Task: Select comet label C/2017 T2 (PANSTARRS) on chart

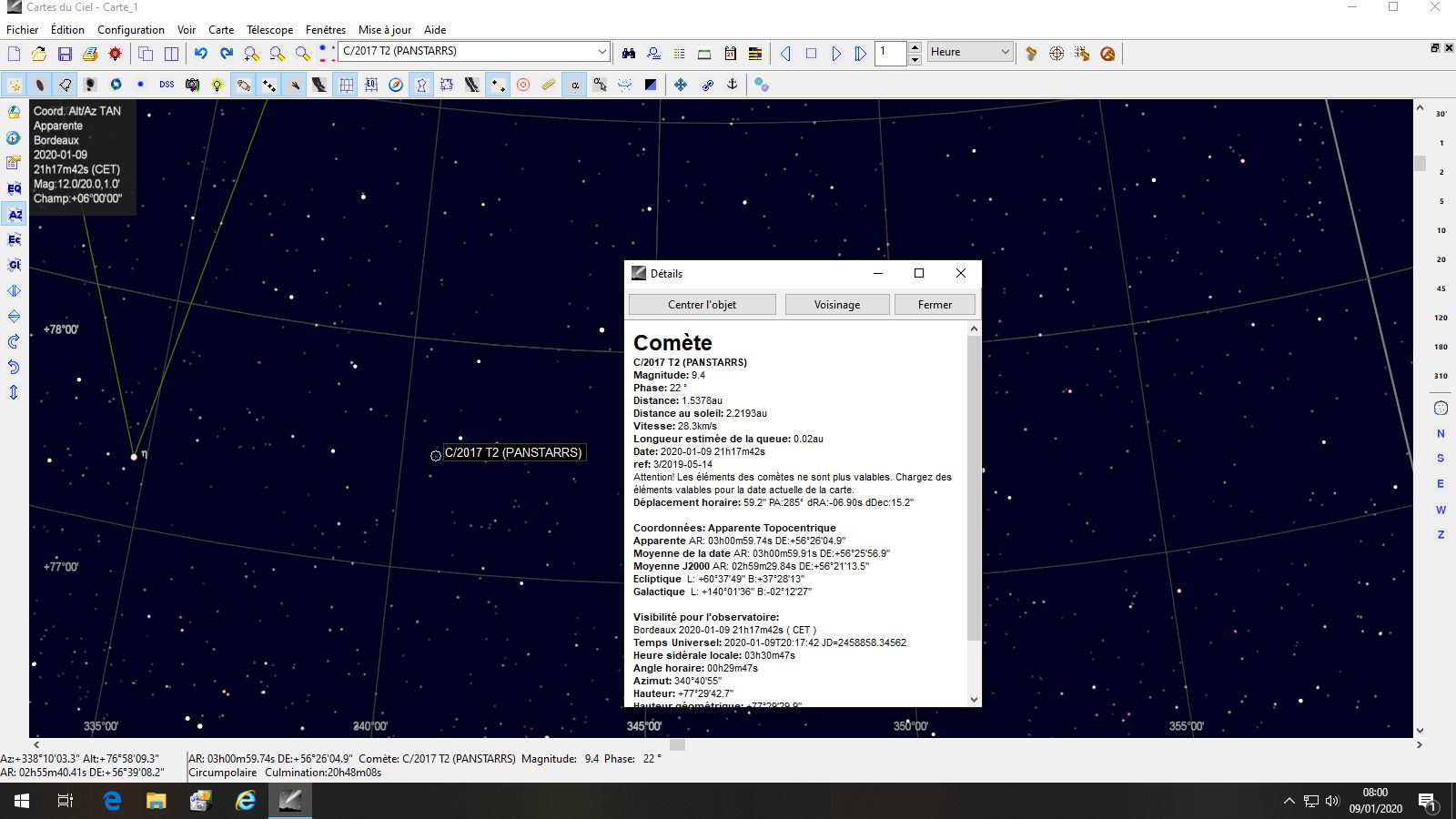Action: coord(513,452)
